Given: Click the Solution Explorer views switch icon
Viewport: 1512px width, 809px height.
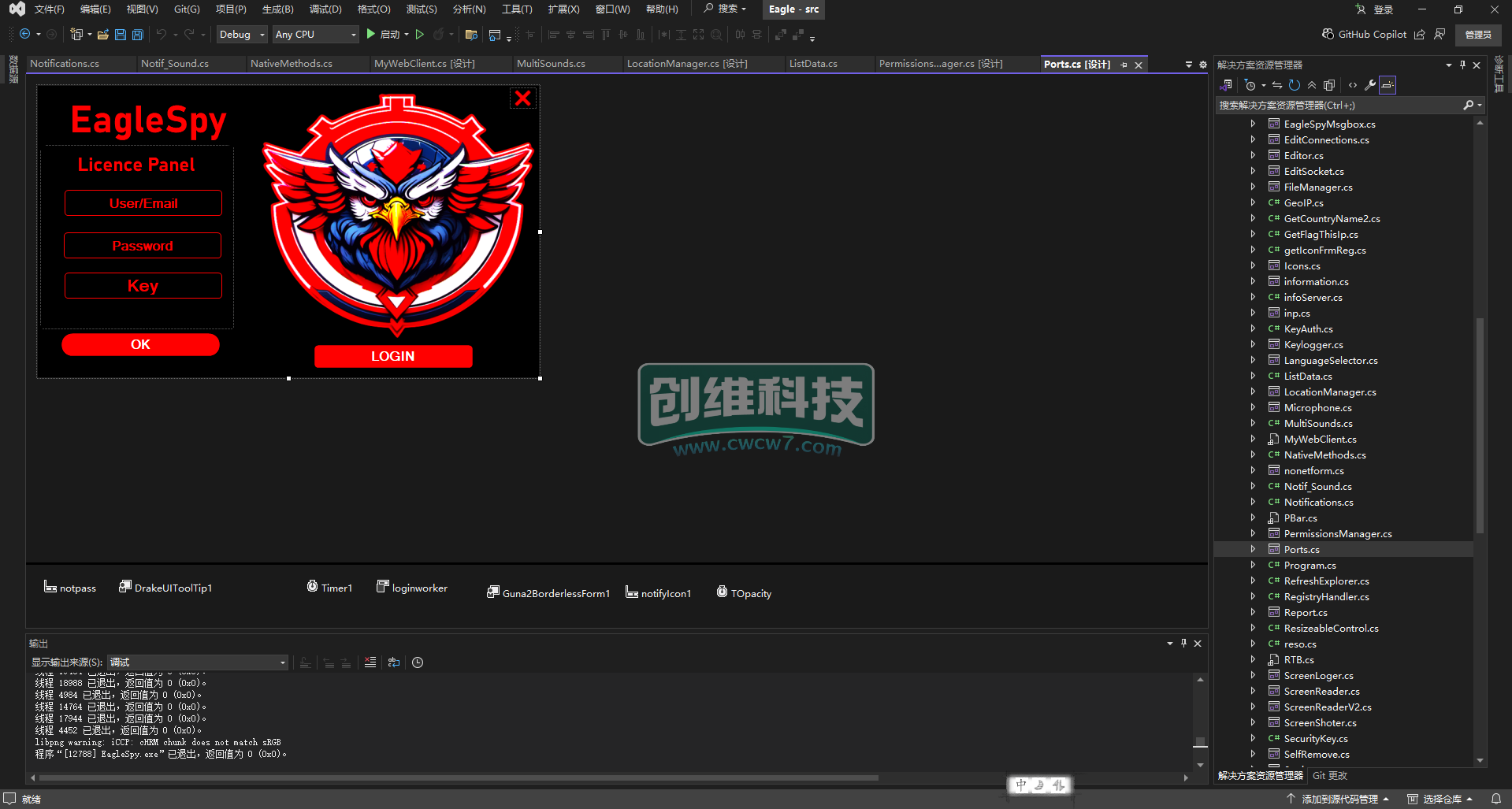Looking at the screenshot, I should 1226,85.
